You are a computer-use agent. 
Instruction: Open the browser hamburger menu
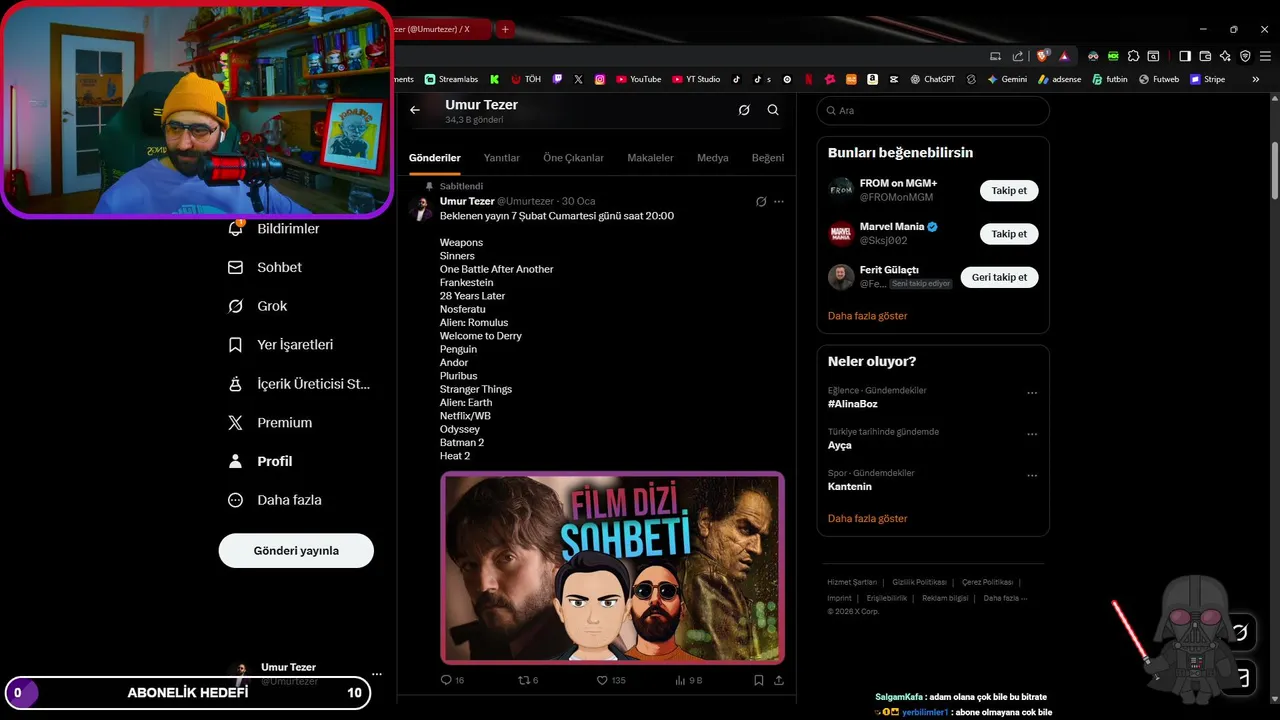(1265, 56)
